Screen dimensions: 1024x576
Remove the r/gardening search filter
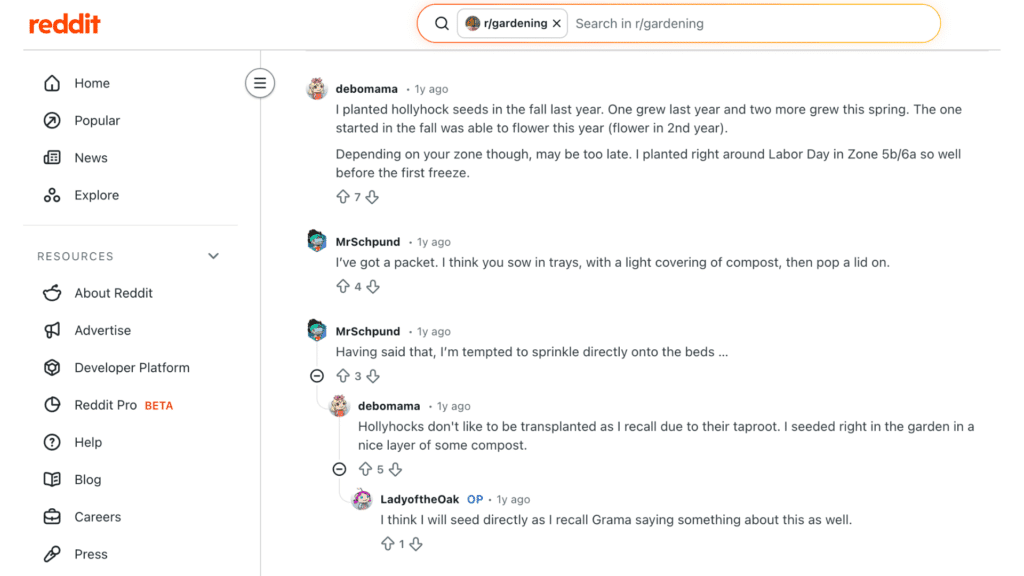tap(557, 23)
